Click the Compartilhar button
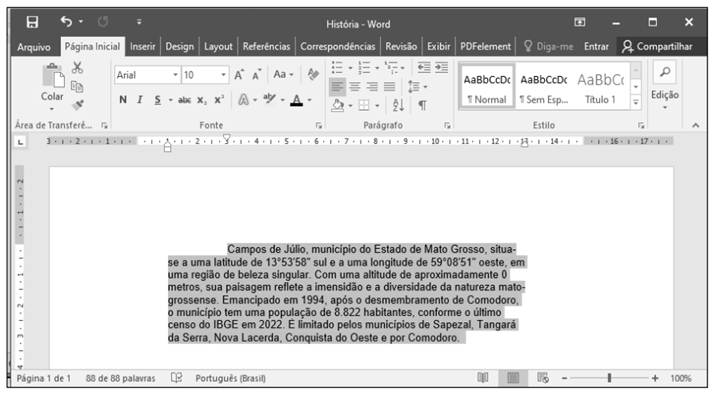This screenshot has height=396, width=720. click(657, 46)
